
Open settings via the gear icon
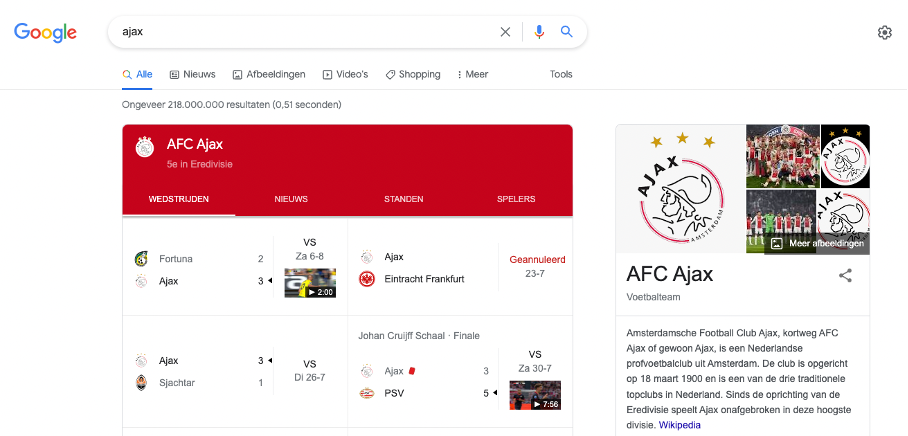click(884, 32)
